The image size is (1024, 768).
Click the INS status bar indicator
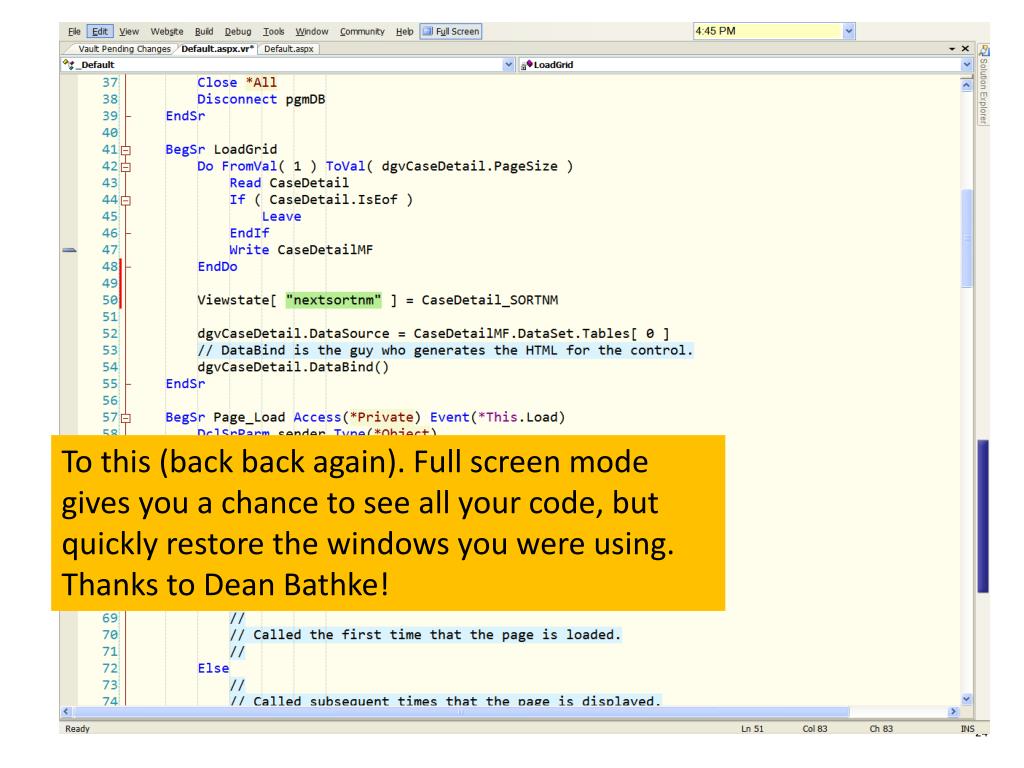[x=967, y=729]
